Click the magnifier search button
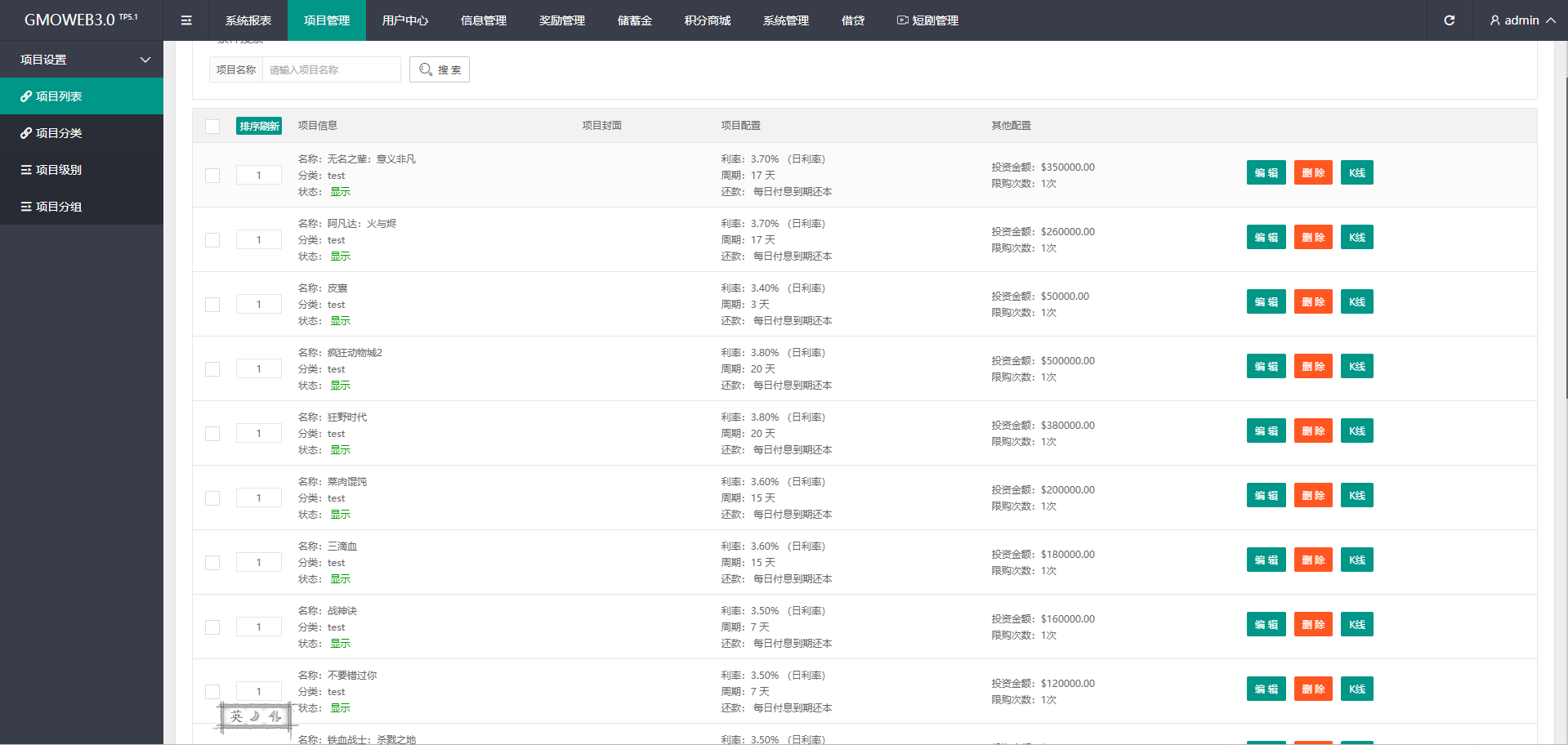This screenshot has height=745, width=1568. [x=440, y=70]
